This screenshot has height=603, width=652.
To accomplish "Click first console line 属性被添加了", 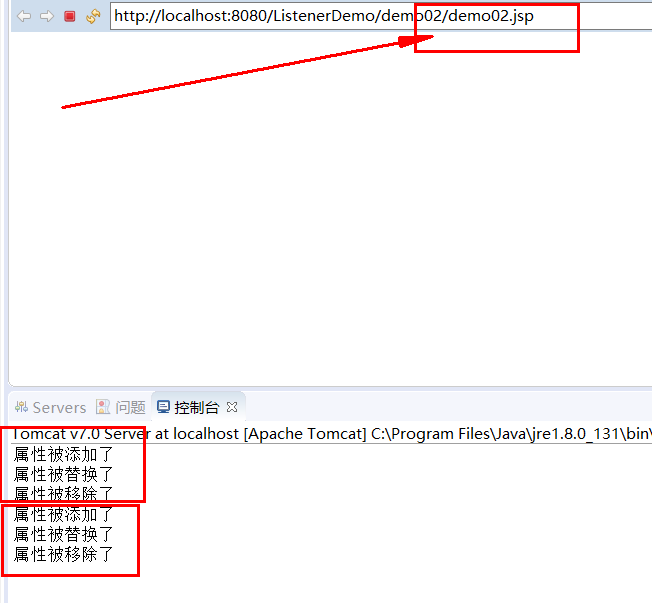I will tap(63, 455).
